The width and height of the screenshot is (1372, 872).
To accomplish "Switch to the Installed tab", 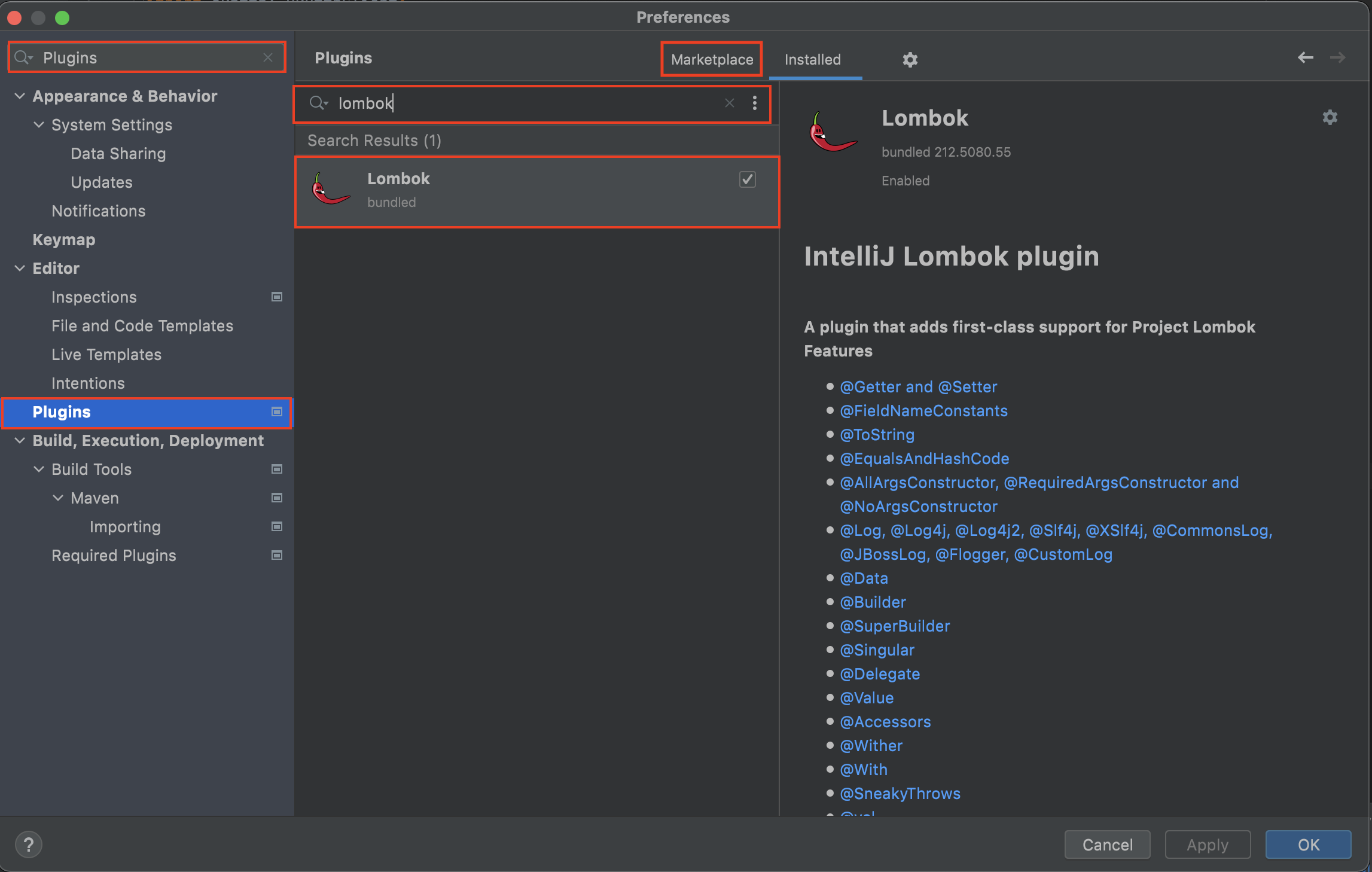I will coord(812,59).
